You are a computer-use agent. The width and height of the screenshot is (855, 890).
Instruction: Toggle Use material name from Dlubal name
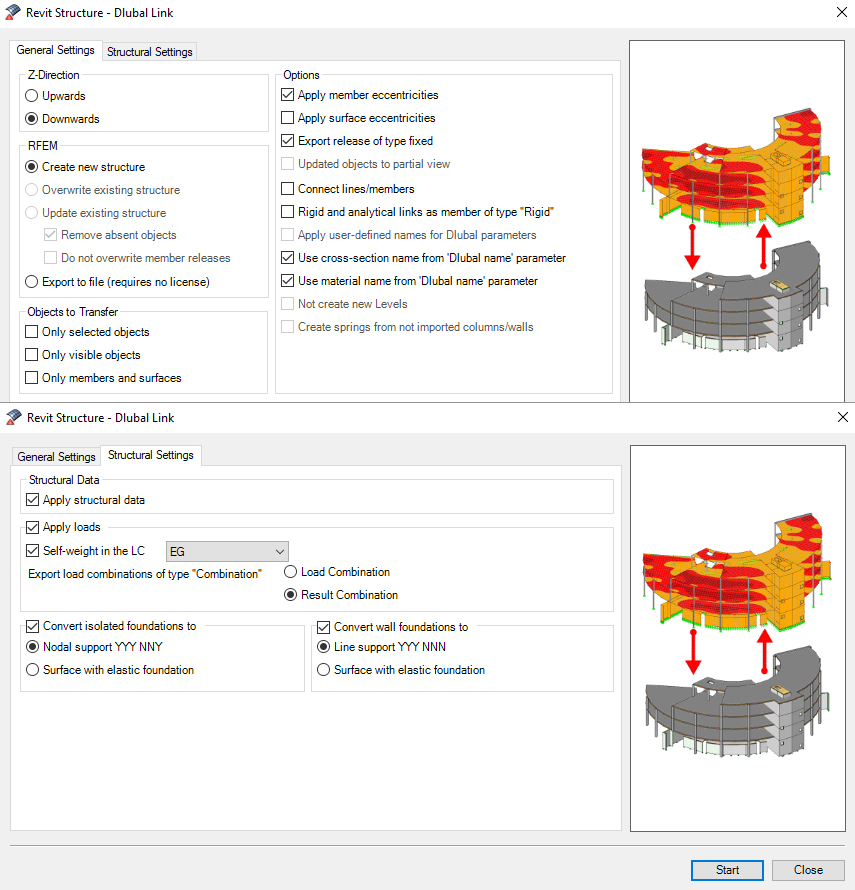point(288,280)
